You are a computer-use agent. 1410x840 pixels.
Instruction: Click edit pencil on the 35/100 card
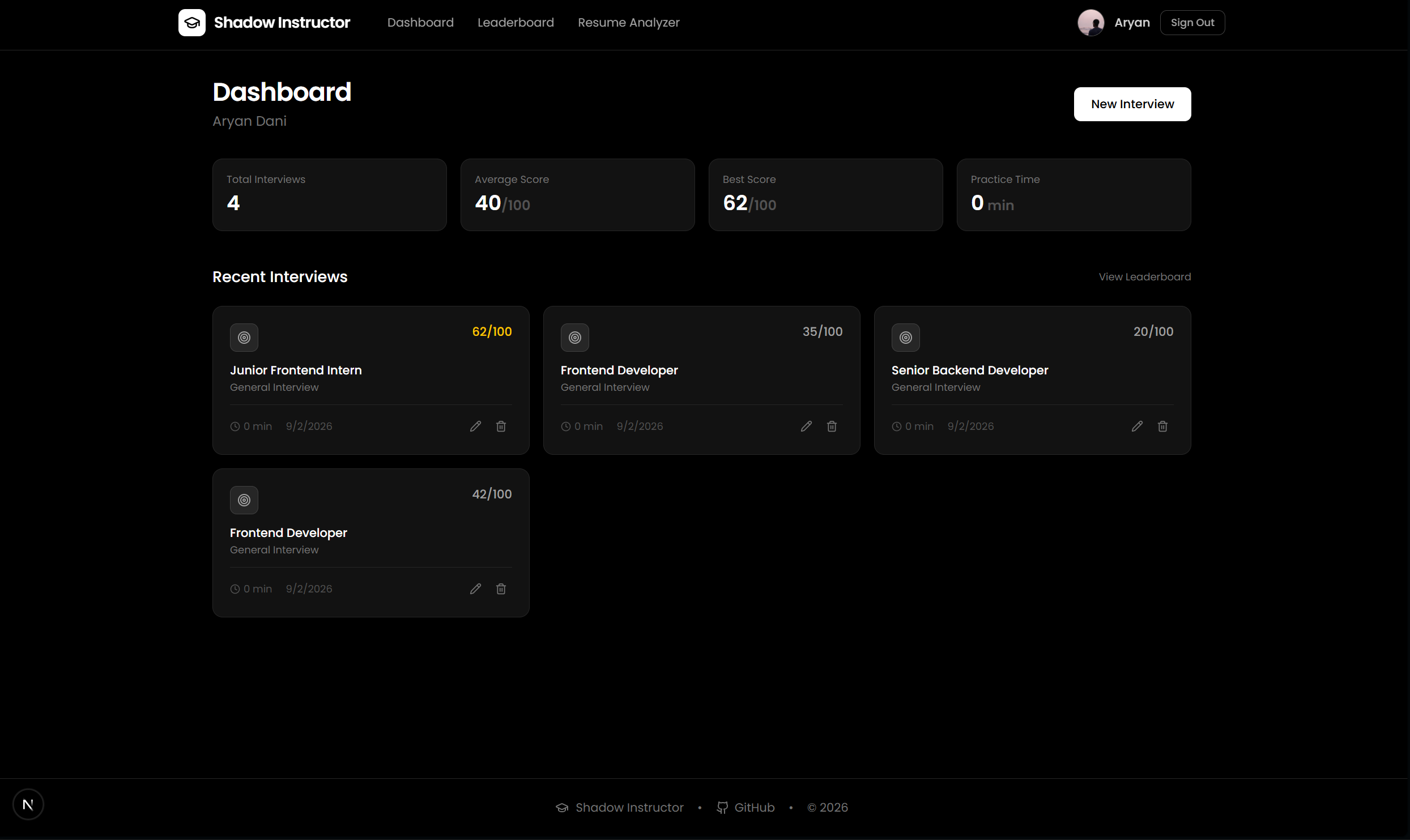806,427
